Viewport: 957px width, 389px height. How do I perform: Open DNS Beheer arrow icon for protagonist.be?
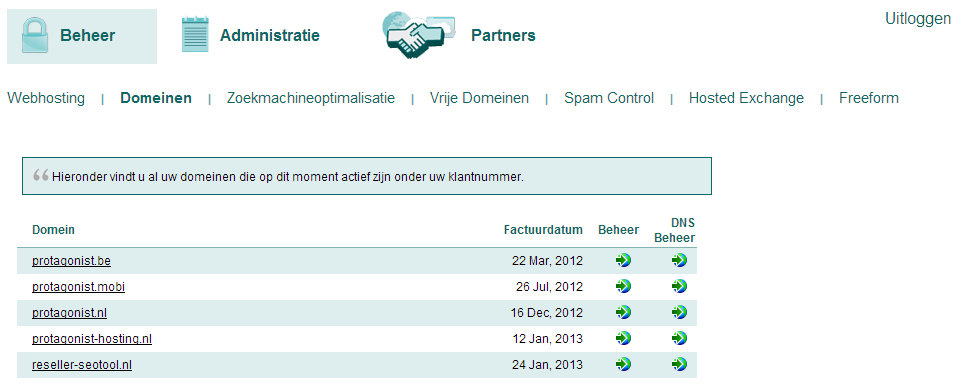[x=679, y=261]
